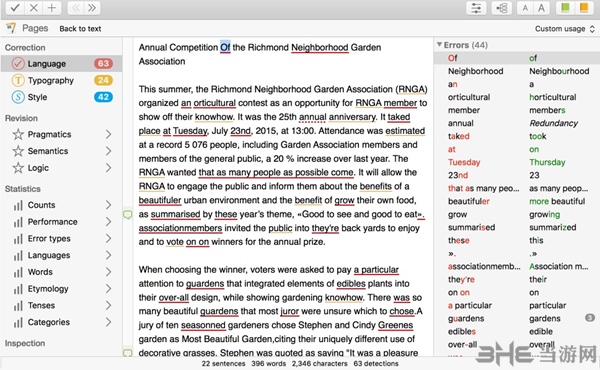Screen dimensions: 600x370
Task: Open the Semantics revision item
Action: (x=61, y=151)
